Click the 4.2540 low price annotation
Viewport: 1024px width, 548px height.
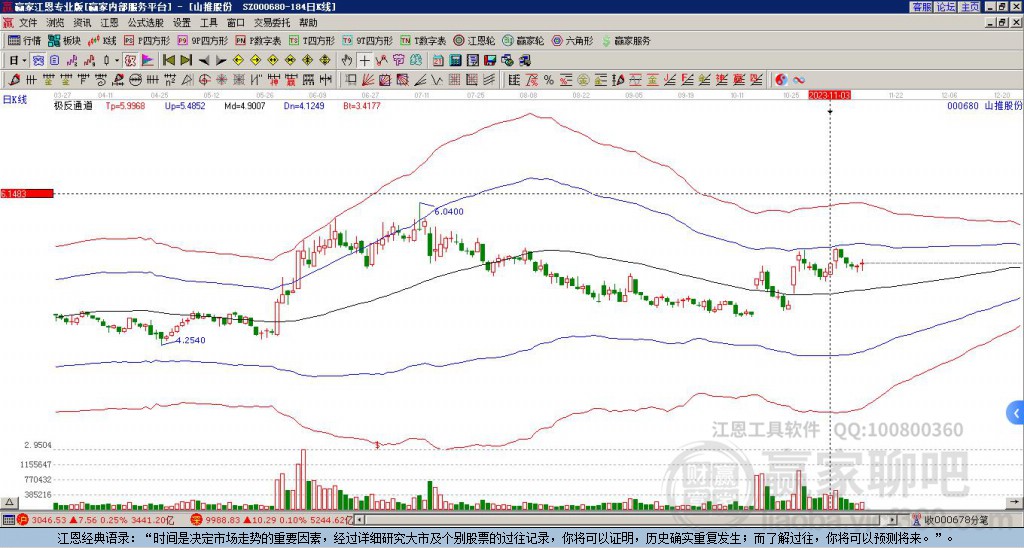(191, 340)
